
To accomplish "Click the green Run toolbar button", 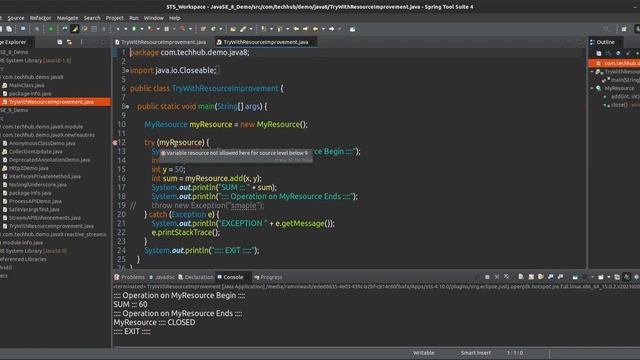I will [x=134, y=29].
